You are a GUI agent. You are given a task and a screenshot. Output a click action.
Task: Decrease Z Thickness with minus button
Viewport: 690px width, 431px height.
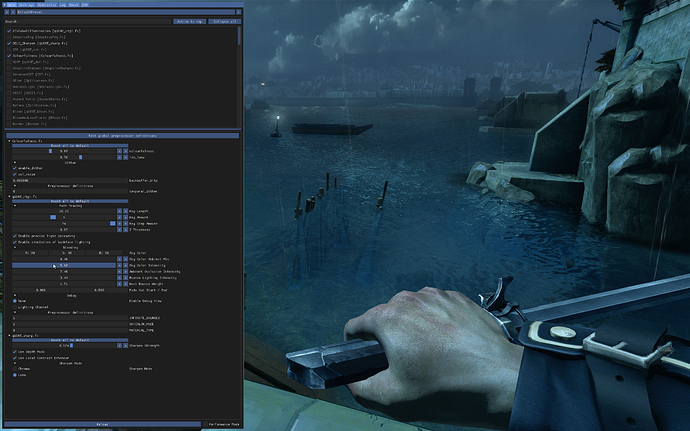(x=119, y=230)
